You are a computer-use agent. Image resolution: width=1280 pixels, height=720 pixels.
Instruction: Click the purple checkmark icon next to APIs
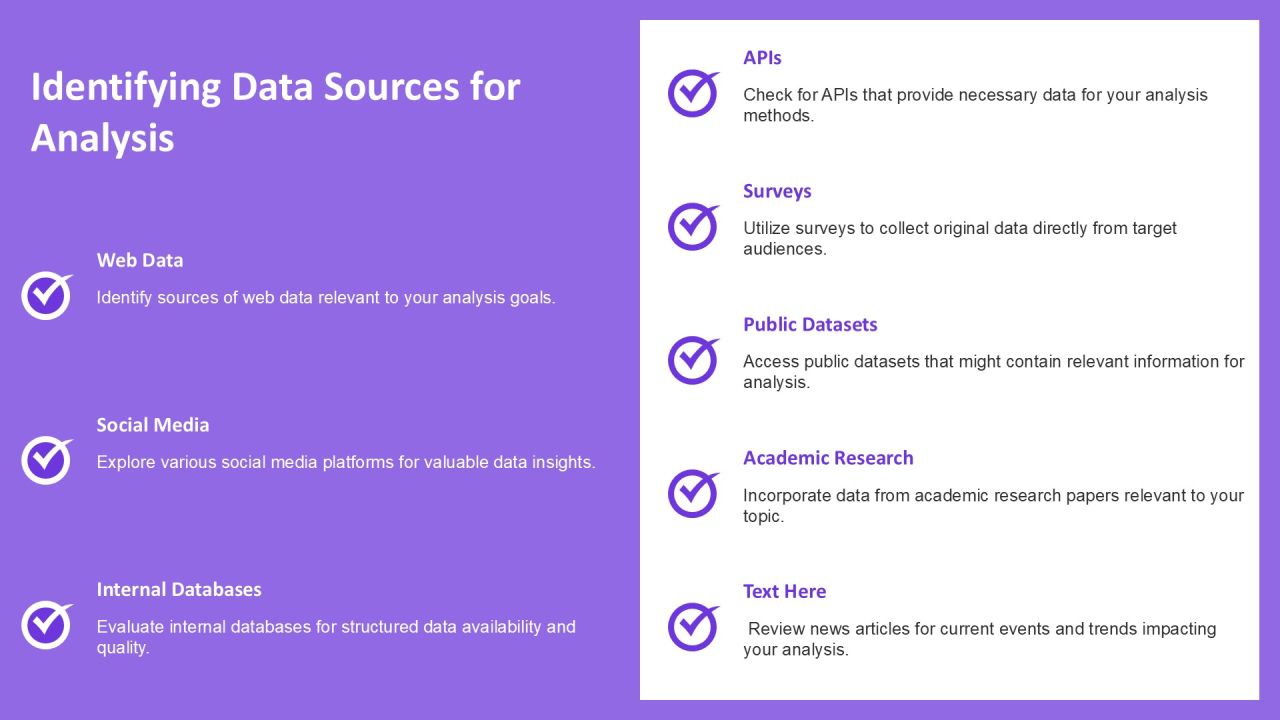click(x=694, y=93)
